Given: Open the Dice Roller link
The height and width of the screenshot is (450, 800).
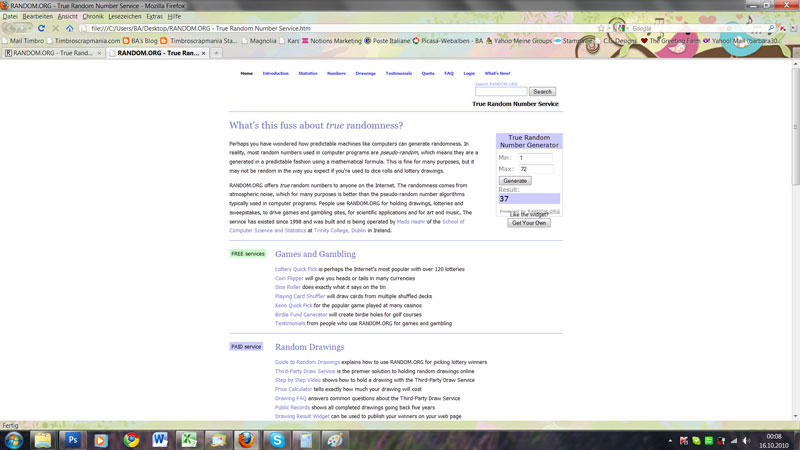Looking at the screenshot, I should coord(287,287).
